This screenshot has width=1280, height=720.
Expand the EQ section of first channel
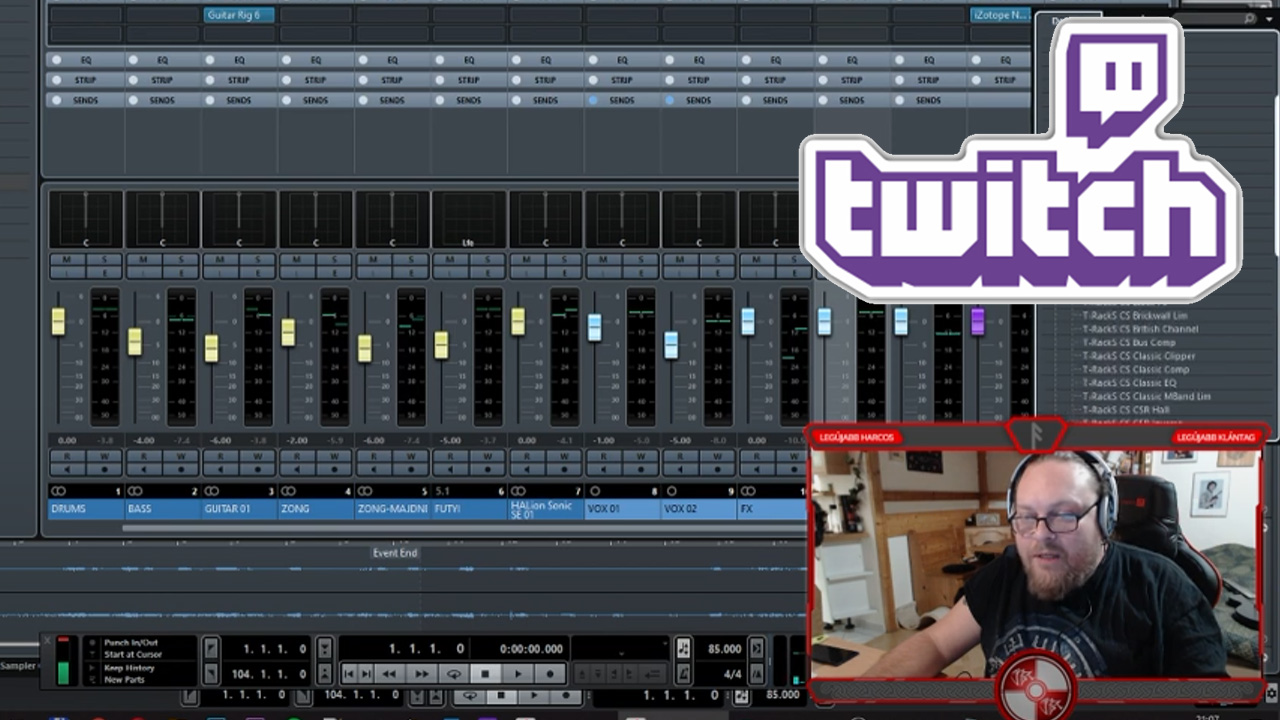tap(85, 60)
